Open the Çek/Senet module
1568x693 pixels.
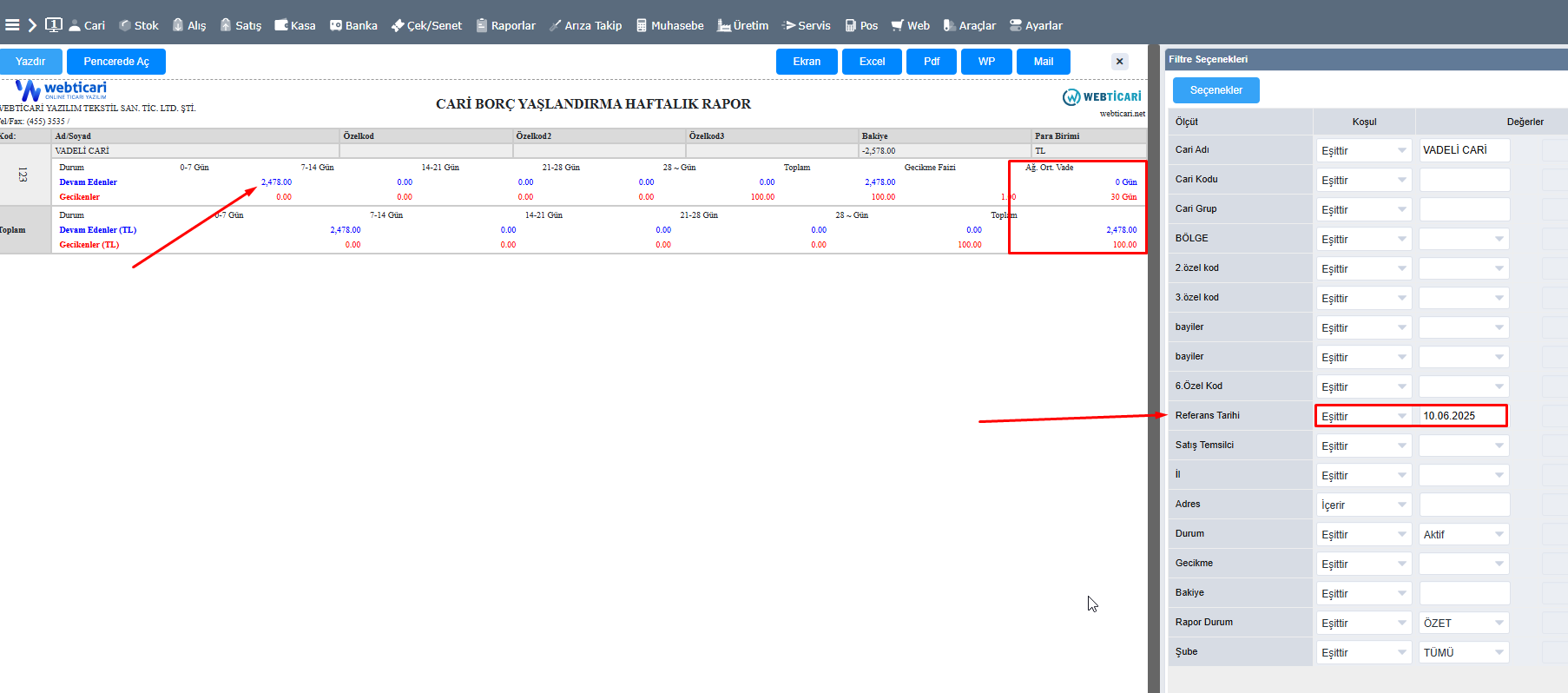426,25
